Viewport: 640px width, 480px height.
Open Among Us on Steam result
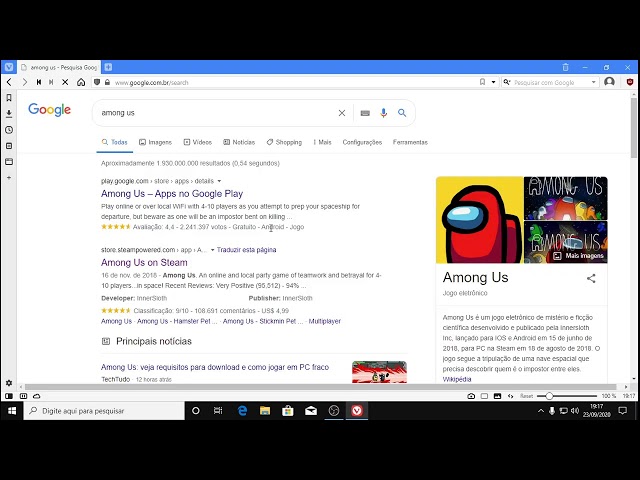[x=144, y=262]
